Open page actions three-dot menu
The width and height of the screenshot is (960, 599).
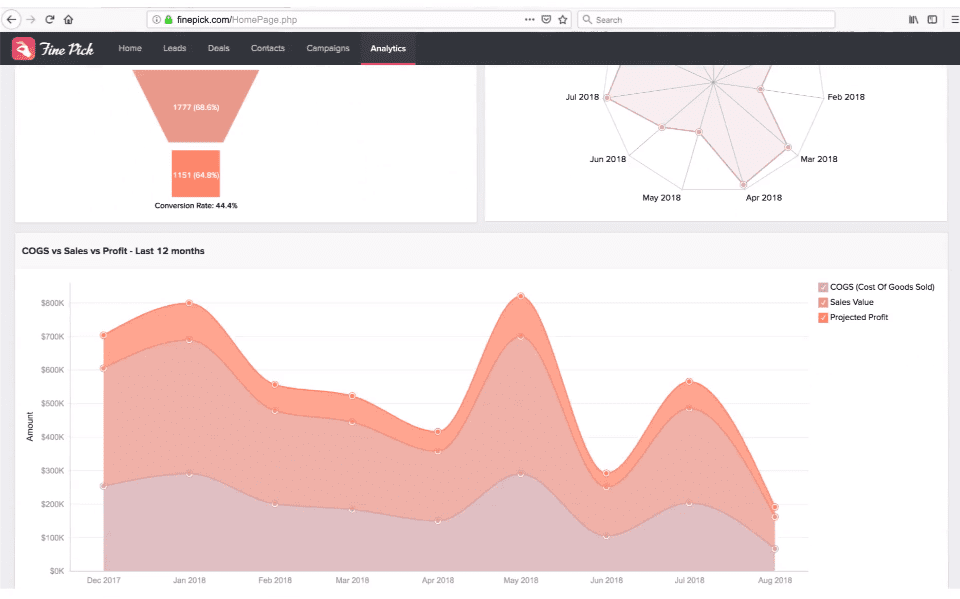click(x=529, y=19)
